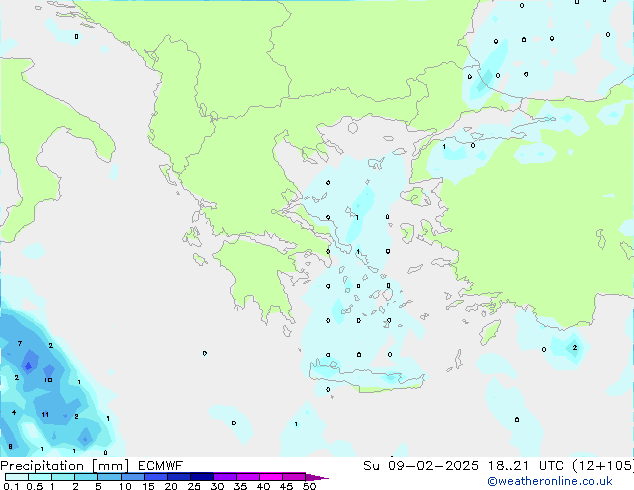The height and width of the screenshot is (490, 634).
Task: Click the 0.5–1 mm legend color swatch
Action: point(40,477)
